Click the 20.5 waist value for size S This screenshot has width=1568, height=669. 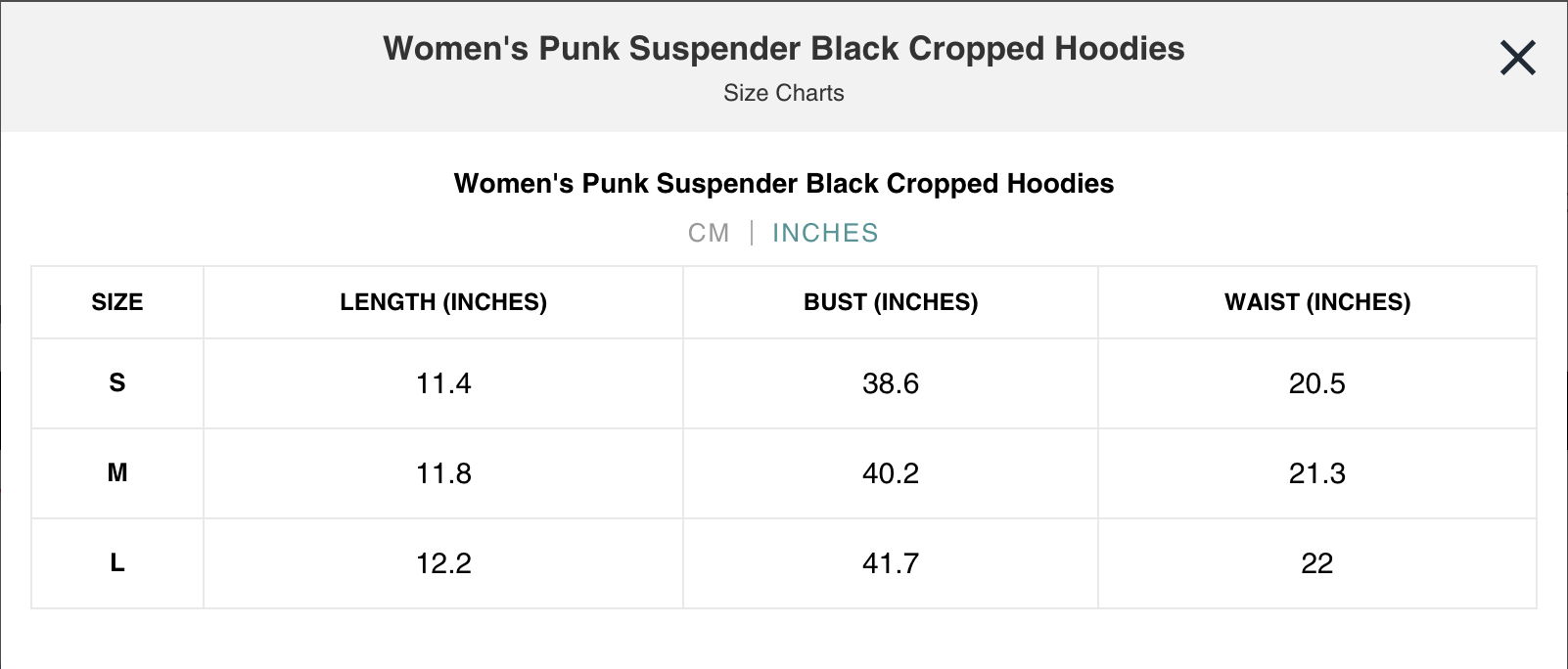1316,383
